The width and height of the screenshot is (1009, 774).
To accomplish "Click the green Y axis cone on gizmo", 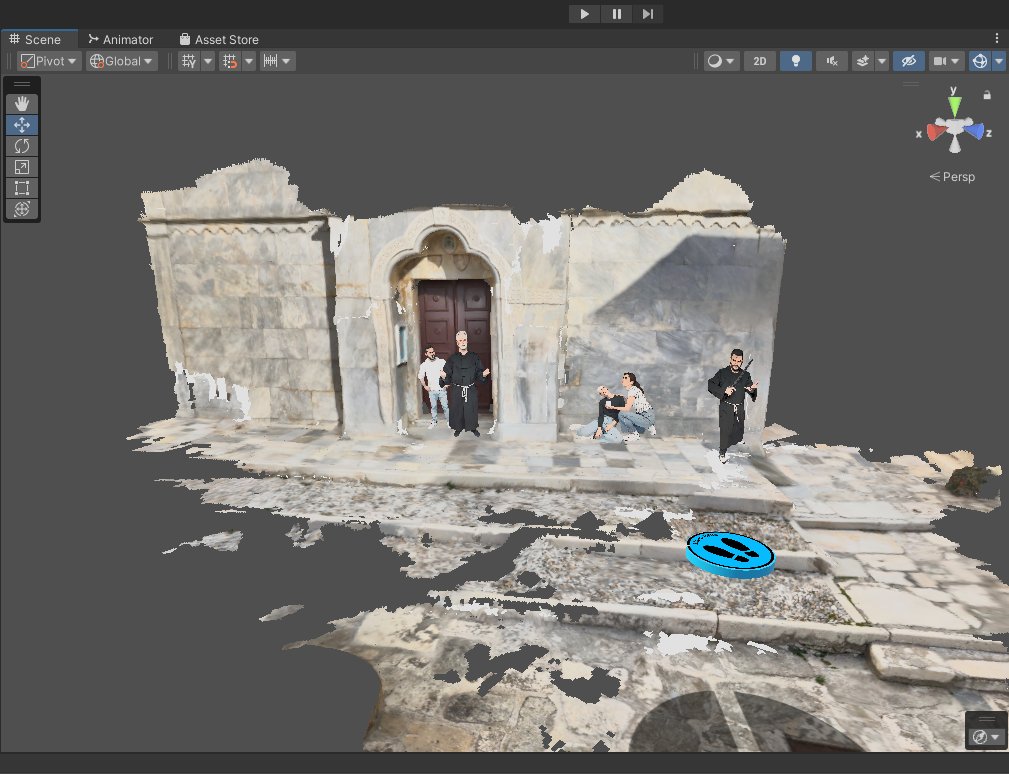I will 955,104.
